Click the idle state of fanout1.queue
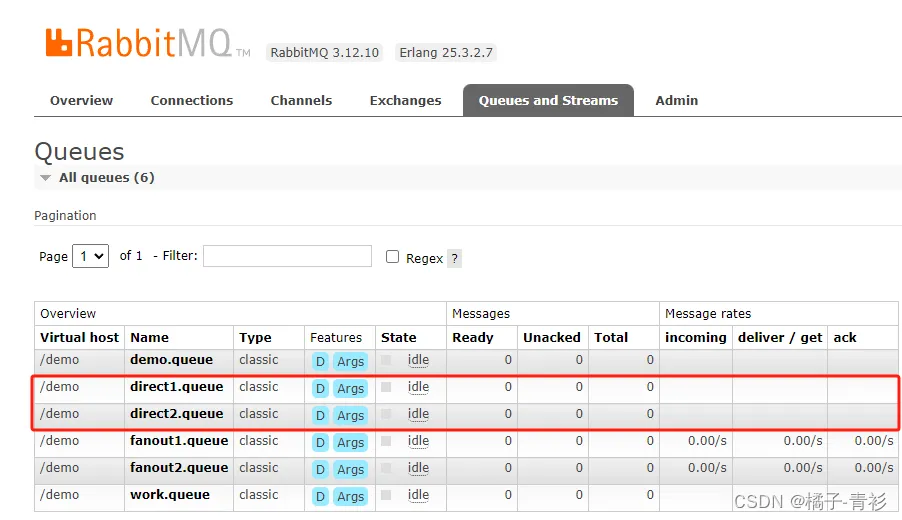 pyautogui.click(x=418, y=441)
